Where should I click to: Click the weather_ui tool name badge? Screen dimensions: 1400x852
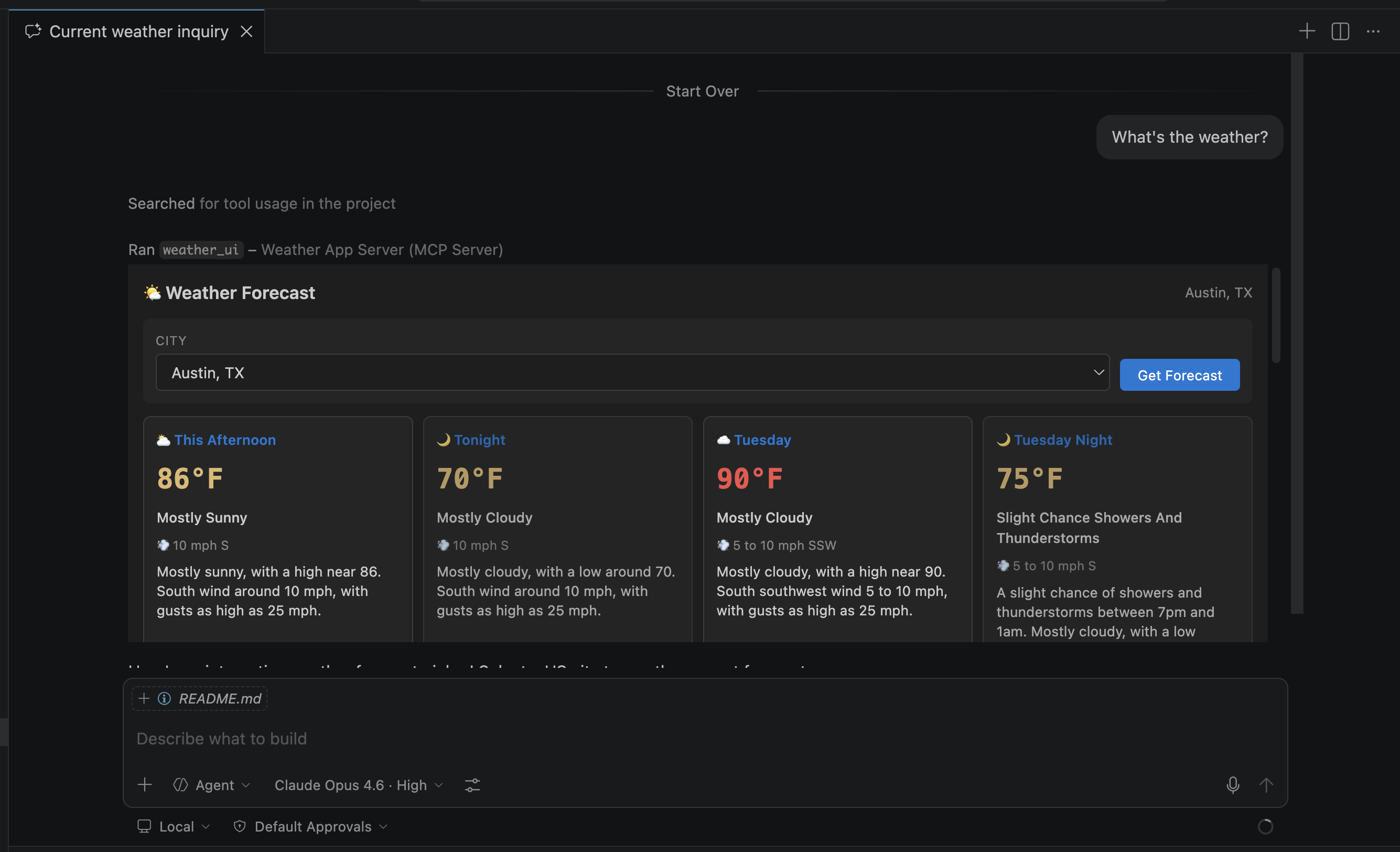[x=201, y=250]
